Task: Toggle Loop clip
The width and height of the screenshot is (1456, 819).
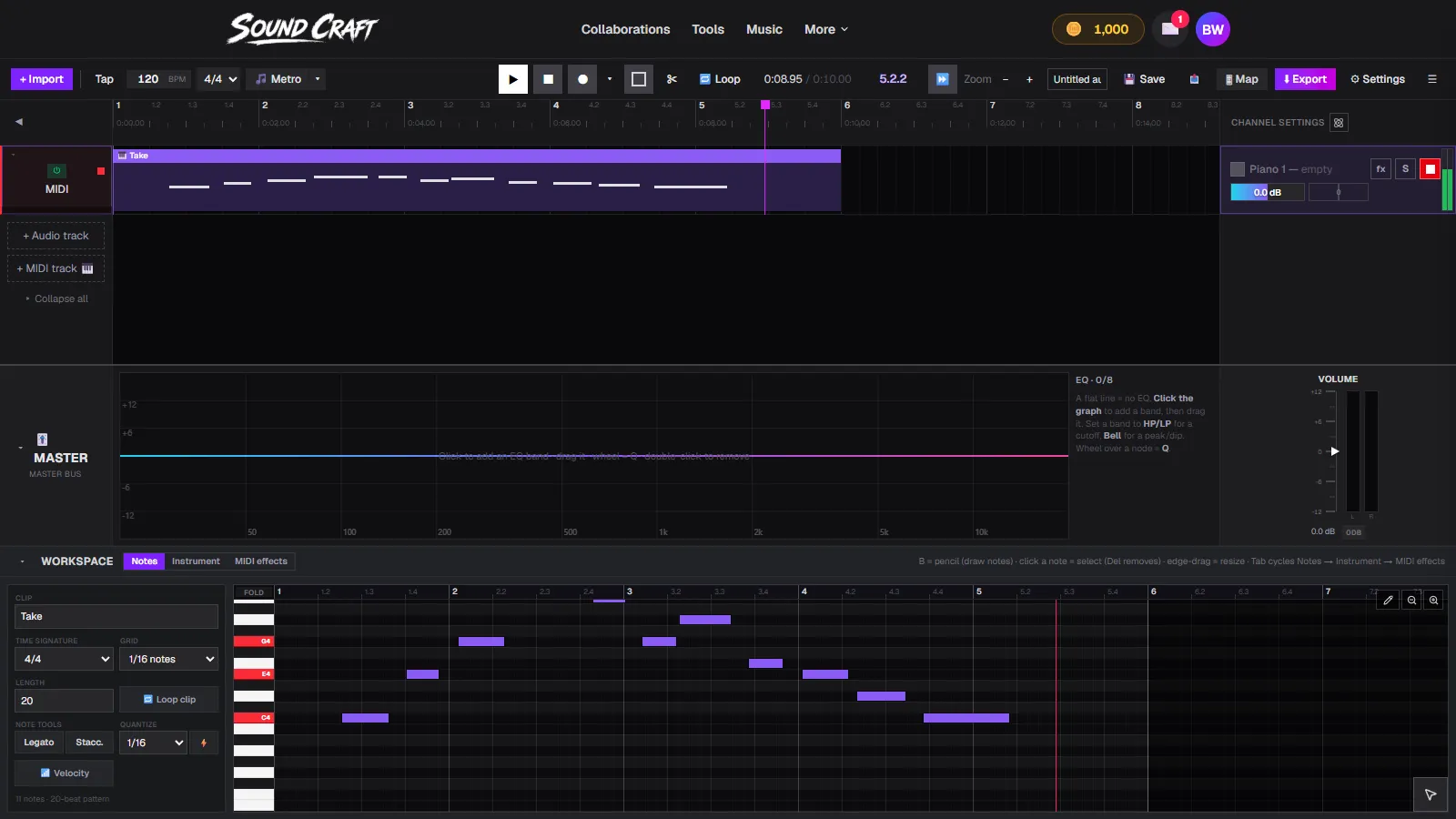Action: [168, 700]
